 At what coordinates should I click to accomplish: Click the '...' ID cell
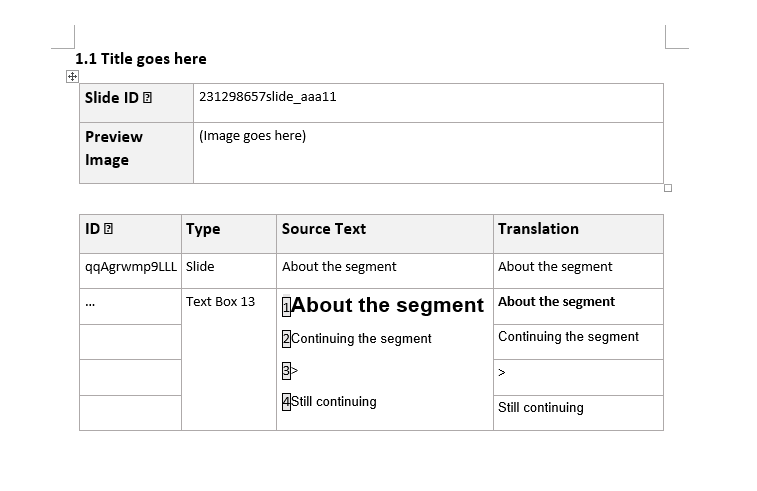click(x=130, y=307)
